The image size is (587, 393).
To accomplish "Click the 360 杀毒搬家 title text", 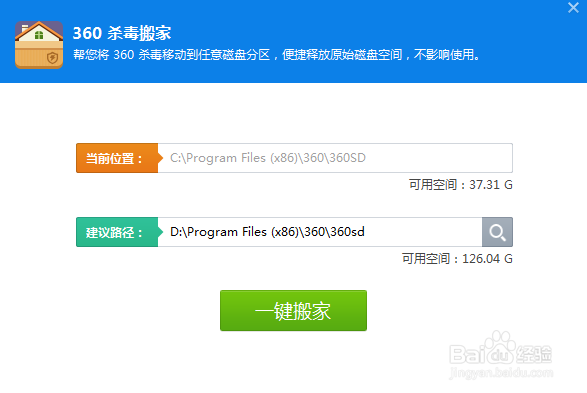I will (x=122, y=33).
